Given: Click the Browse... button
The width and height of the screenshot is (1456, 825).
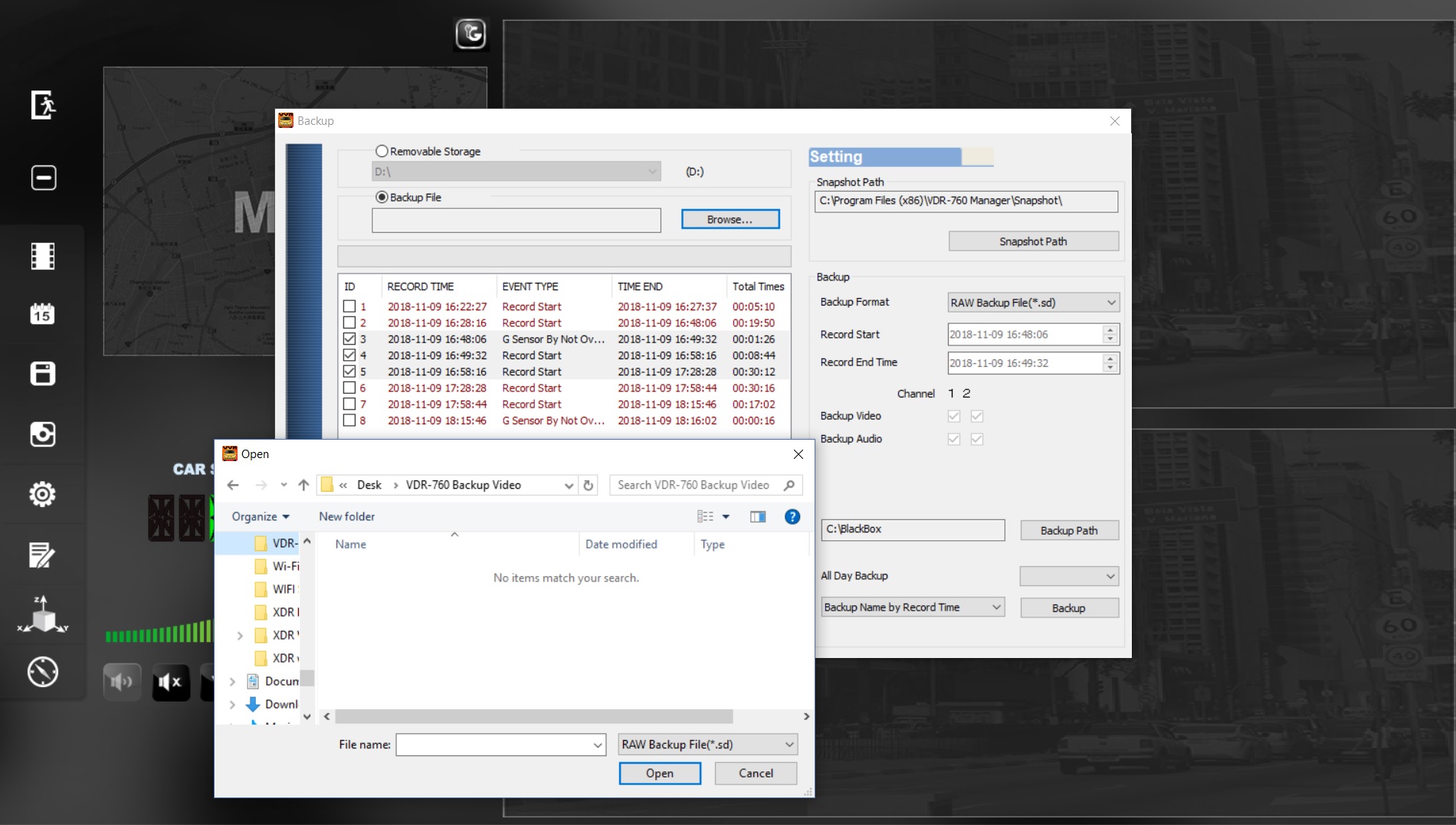Looking at the screenshot, I should (730, 219).
